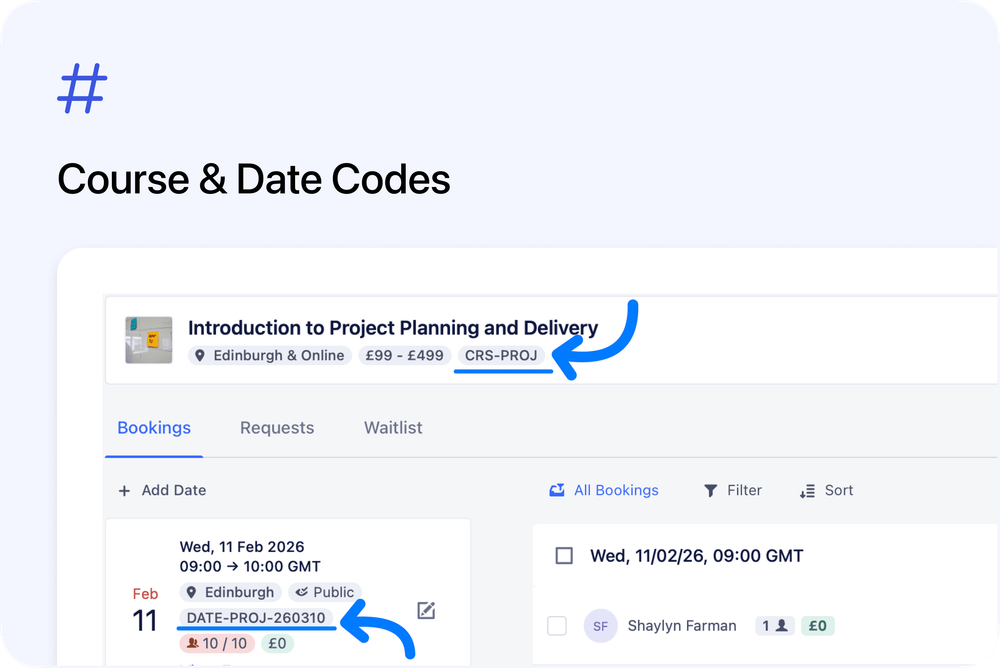Open the All Bookings view
This screenshot has width=1000, height=668.
click(x=616, y=490)
